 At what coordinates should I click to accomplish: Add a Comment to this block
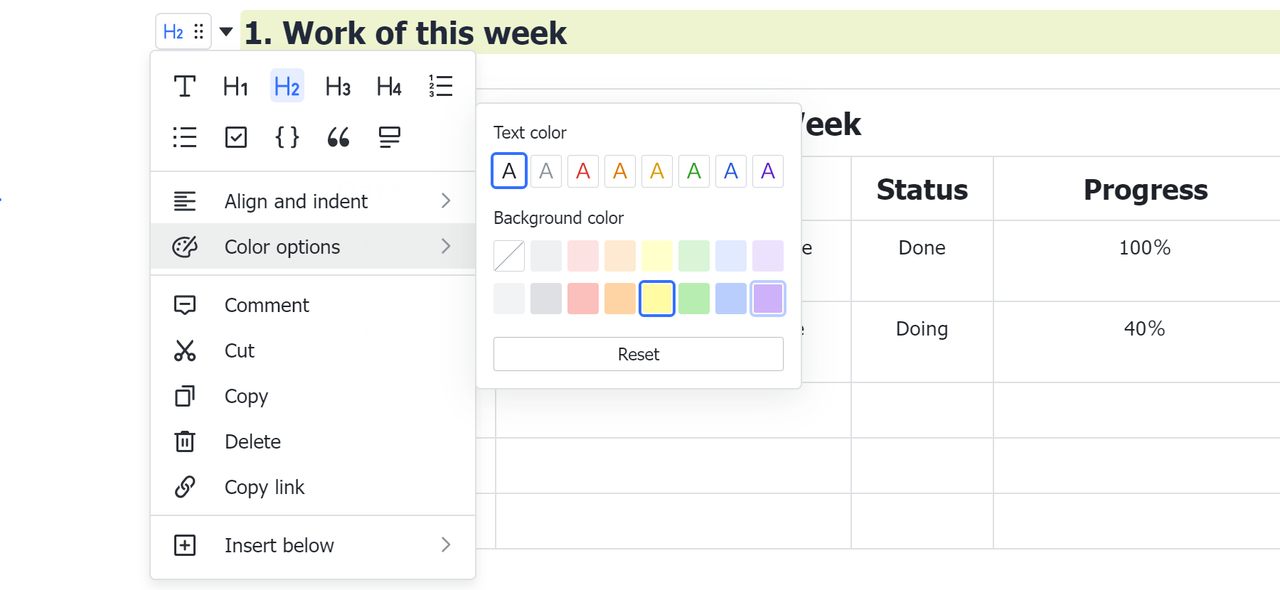[x=266, y=305]
